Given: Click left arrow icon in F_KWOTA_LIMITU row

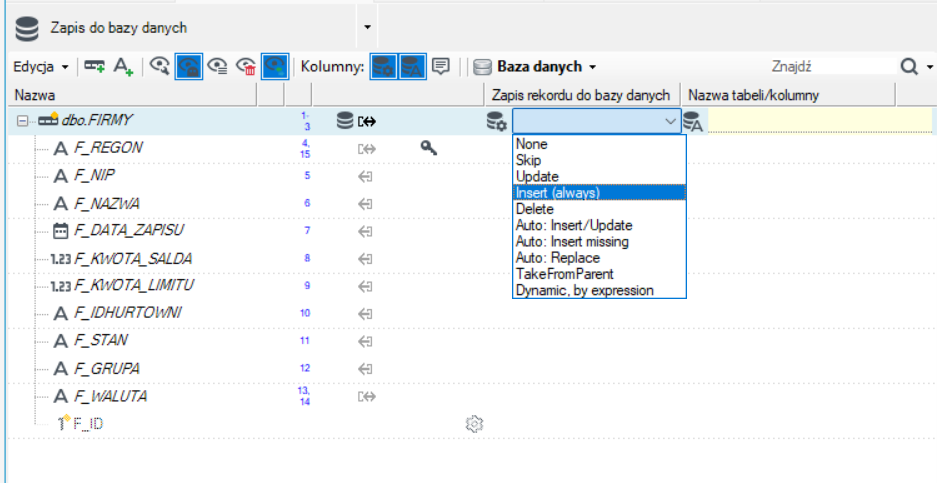Looking at the screenshot, I should click(365, 286).
